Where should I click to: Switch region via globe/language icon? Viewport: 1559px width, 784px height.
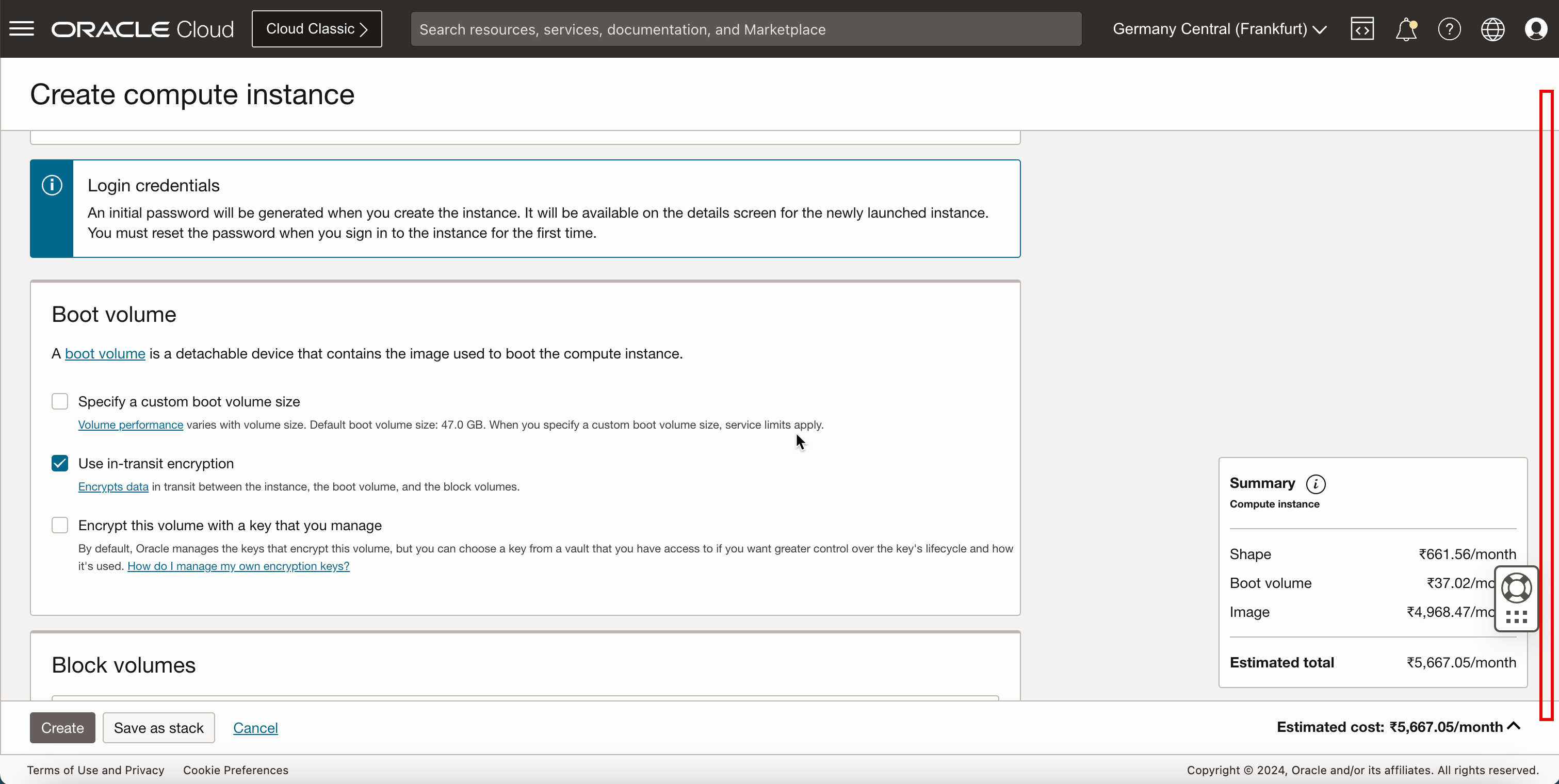[1493, 29]
